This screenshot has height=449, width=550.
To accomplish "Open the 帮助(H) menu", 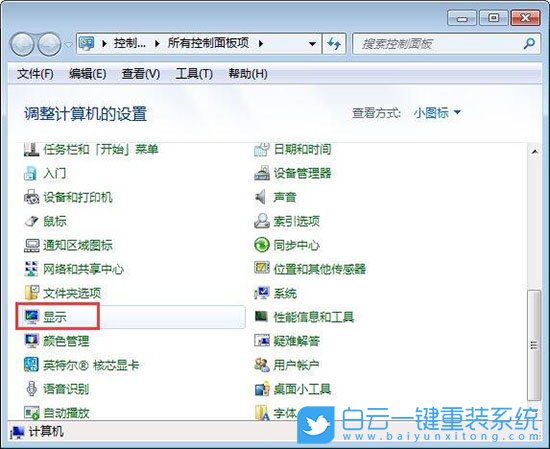I will [248, 74].
